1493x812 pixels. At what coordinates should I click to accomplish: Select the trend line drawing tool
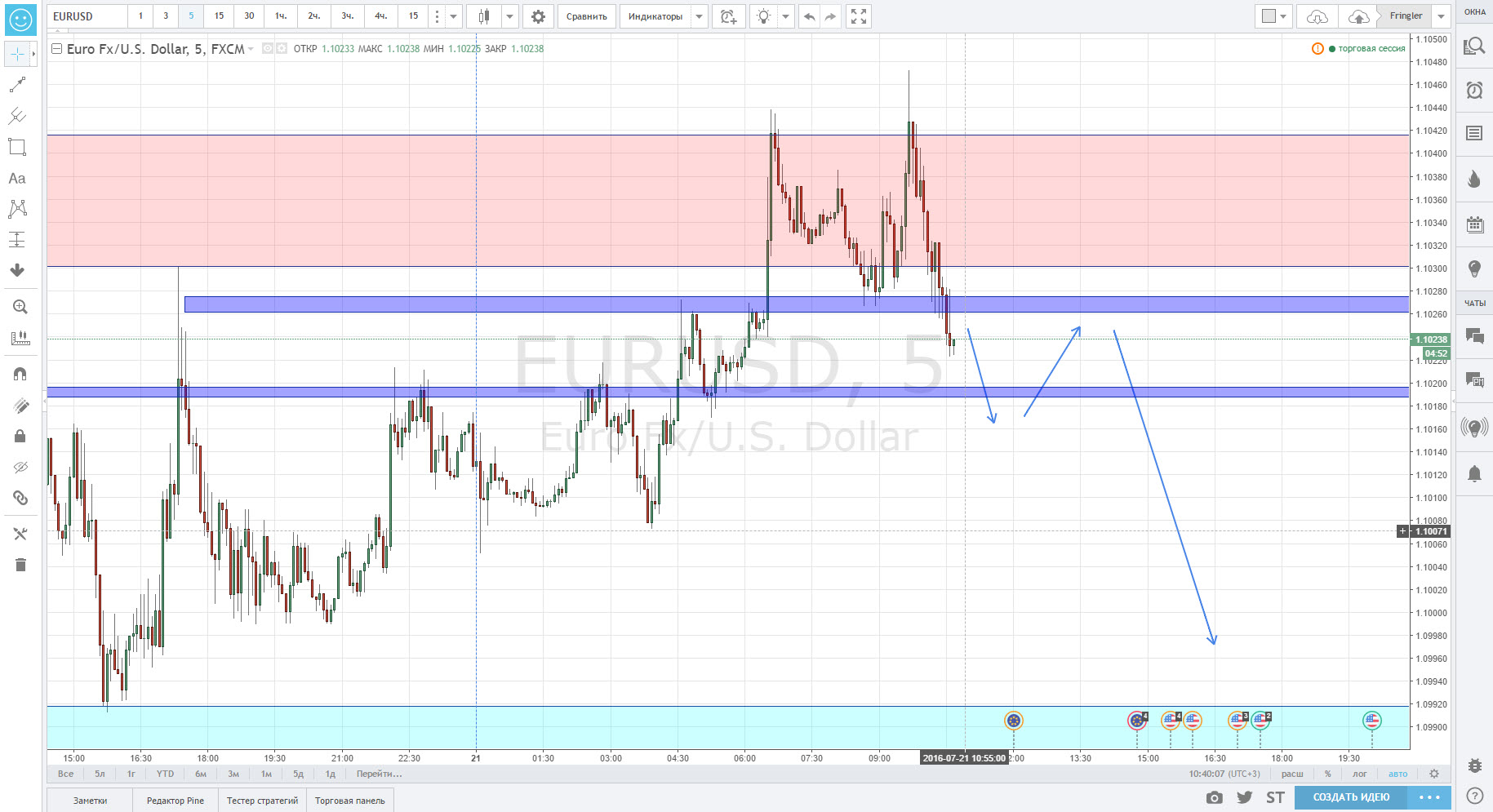click(17, 85)
